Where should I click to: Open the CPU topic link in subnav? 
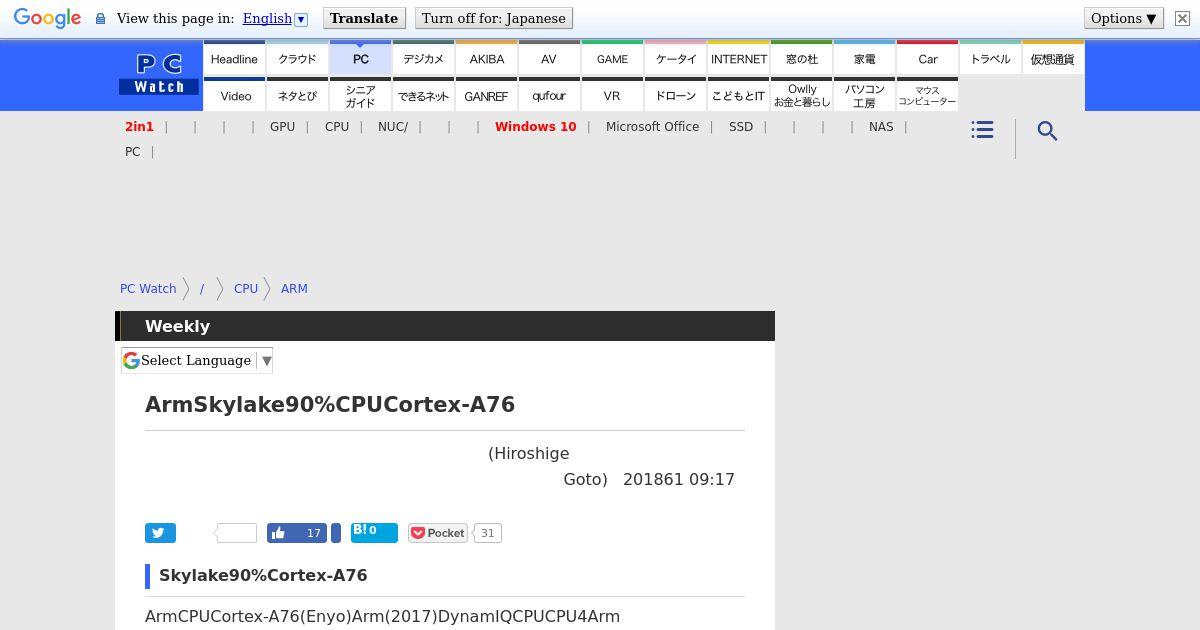337,127
